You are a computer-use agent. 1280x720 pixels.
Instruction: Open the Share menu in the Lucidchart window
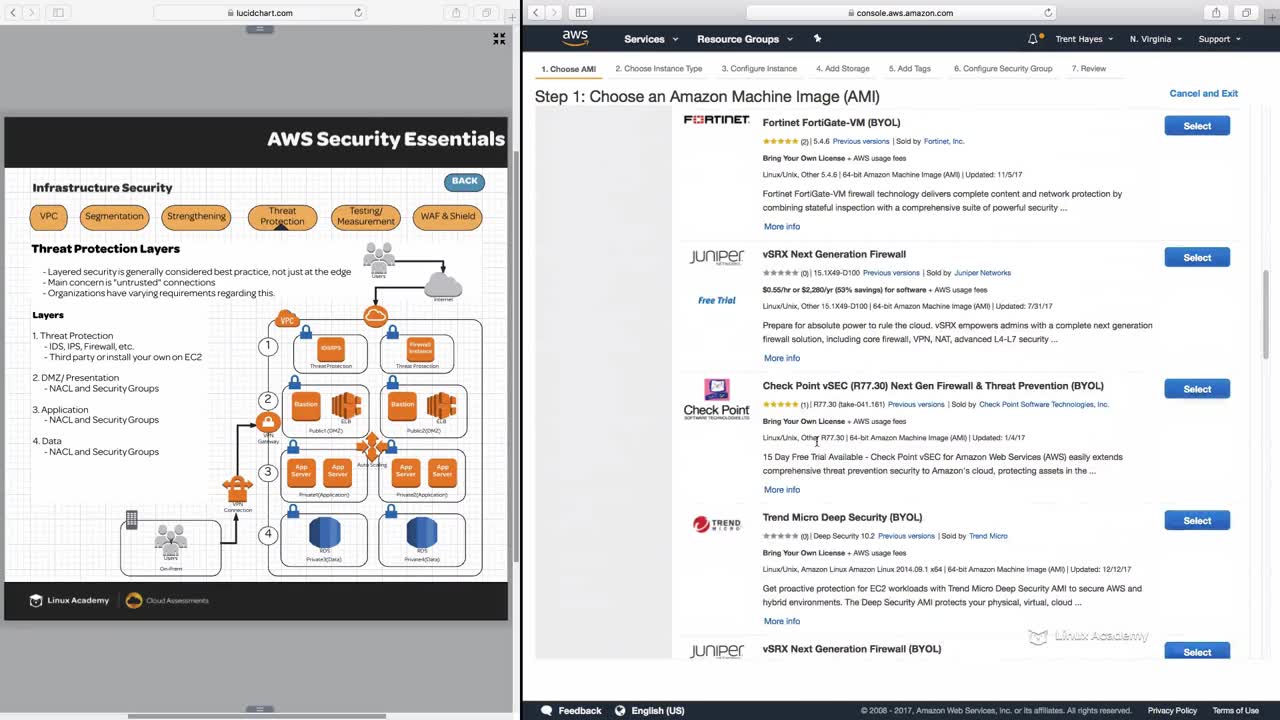pos(456,13)
